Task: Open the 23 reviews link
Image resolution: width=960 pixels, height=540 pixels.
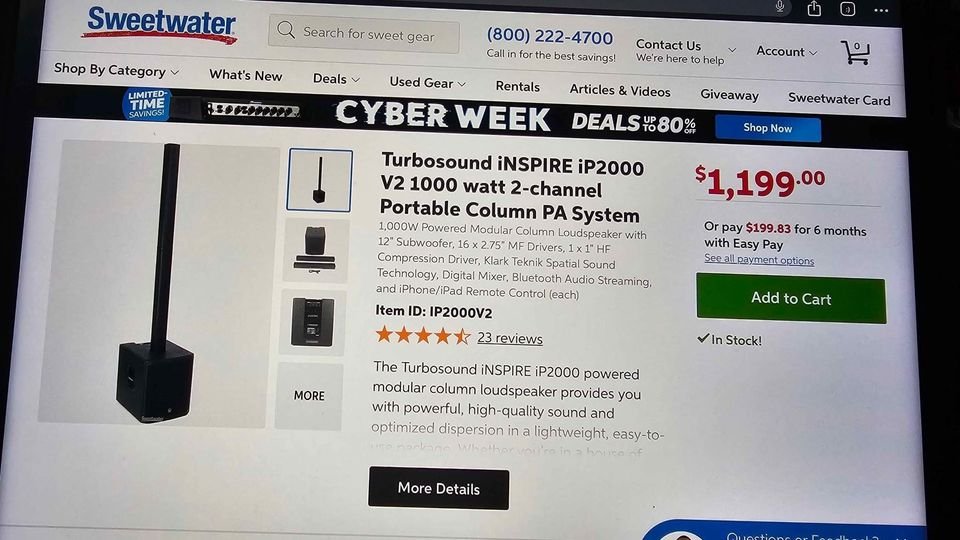Action: point(509,338)
